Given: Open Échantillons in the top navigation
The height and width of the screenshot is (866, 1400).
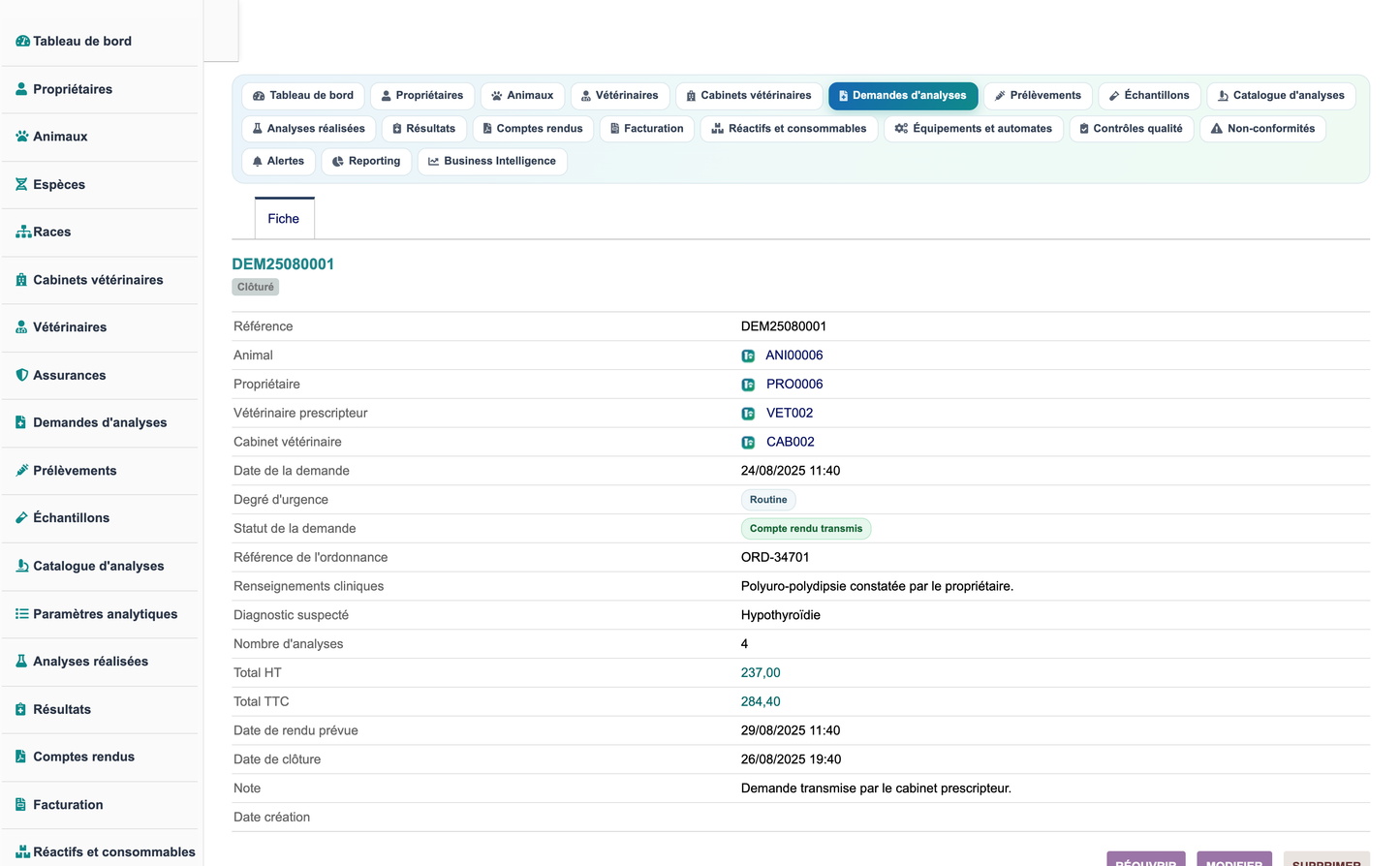Looking at the screenshot, I should pos(1150,96).
